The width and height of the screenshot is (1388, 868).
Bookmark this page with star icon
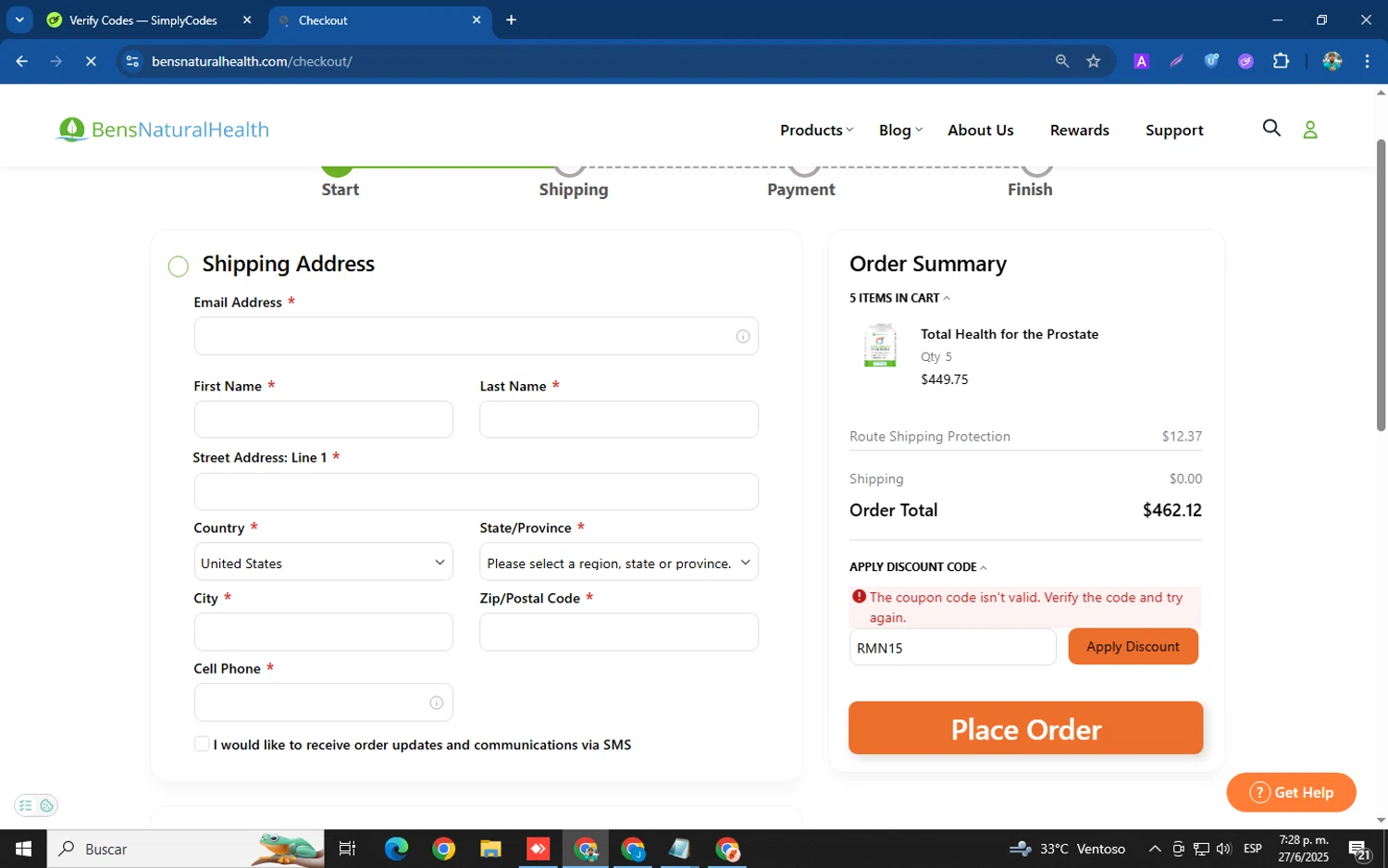pos(1094,61)
